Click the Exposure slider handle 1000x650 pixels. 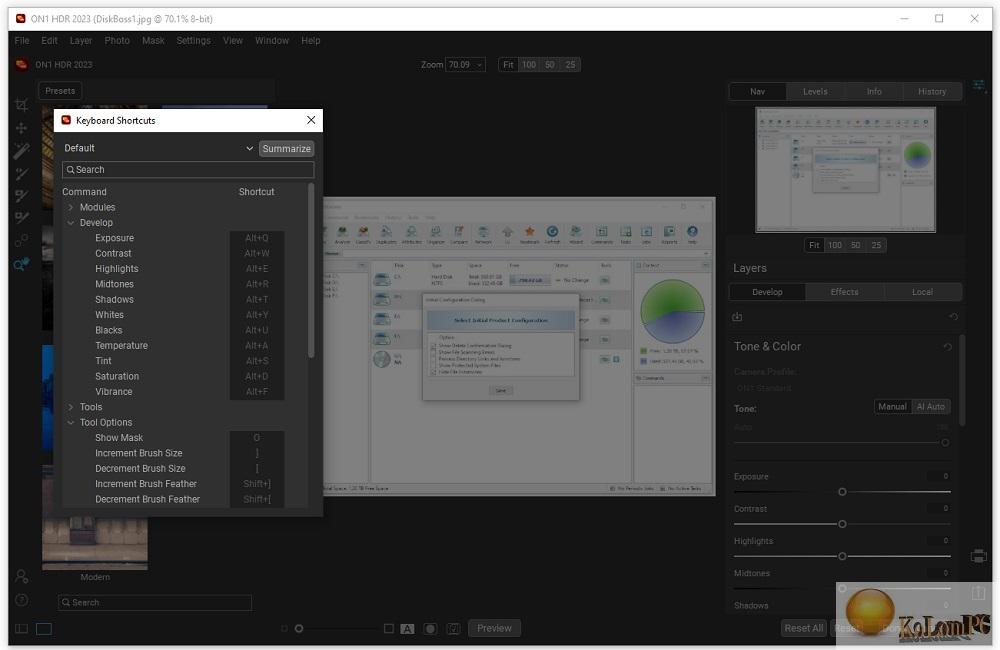842,492
